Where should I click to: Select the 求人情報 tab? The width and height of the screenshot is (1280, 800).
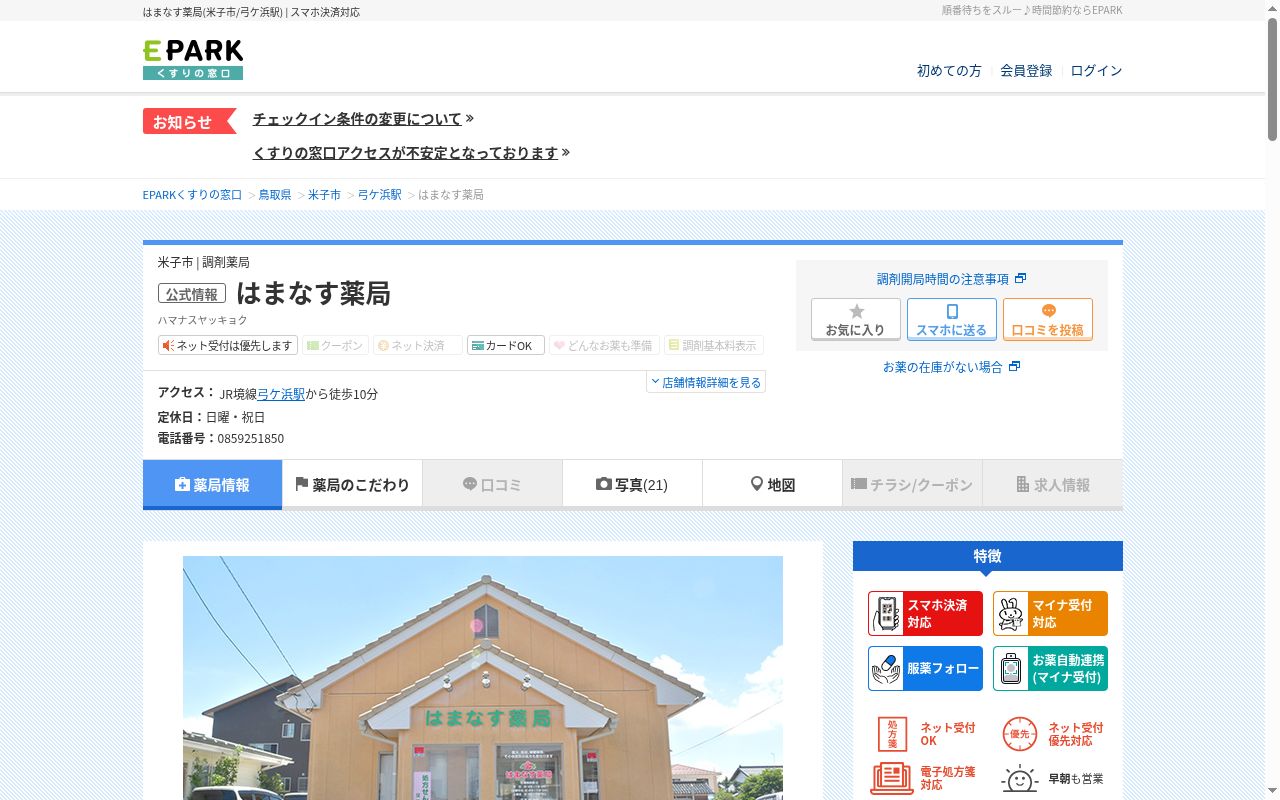[1053, 485]
